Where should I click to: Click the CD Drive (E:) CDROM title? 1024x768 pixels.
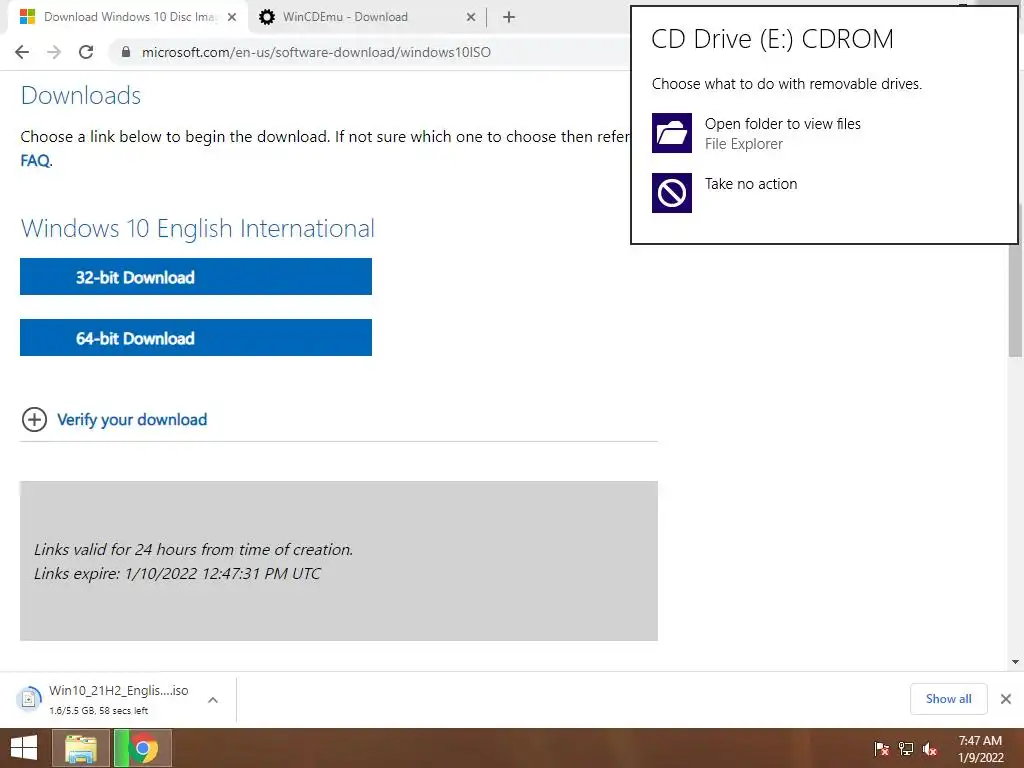point(772,39)
